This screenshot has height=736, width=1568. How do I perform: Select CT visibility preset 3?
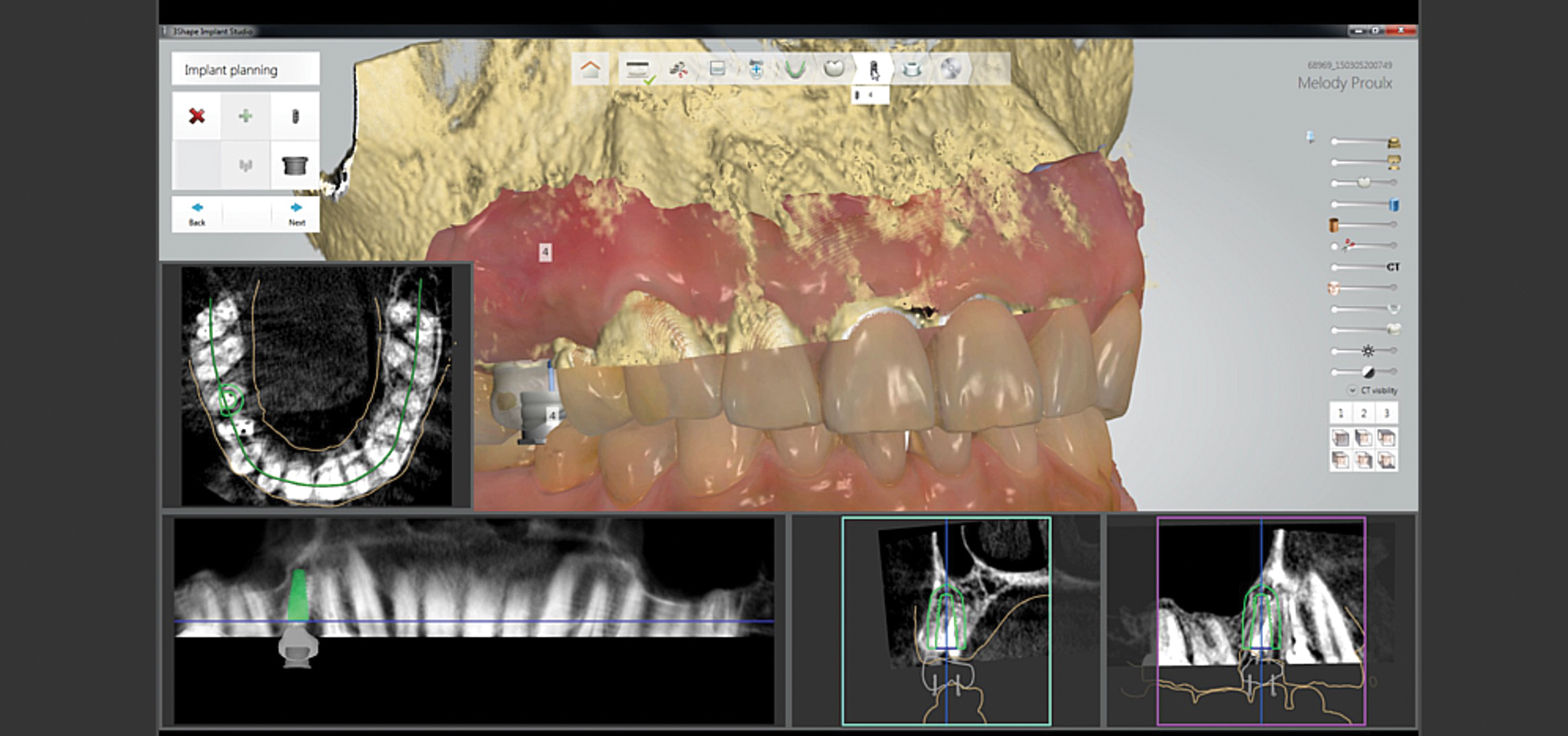tap(1386, 413)
